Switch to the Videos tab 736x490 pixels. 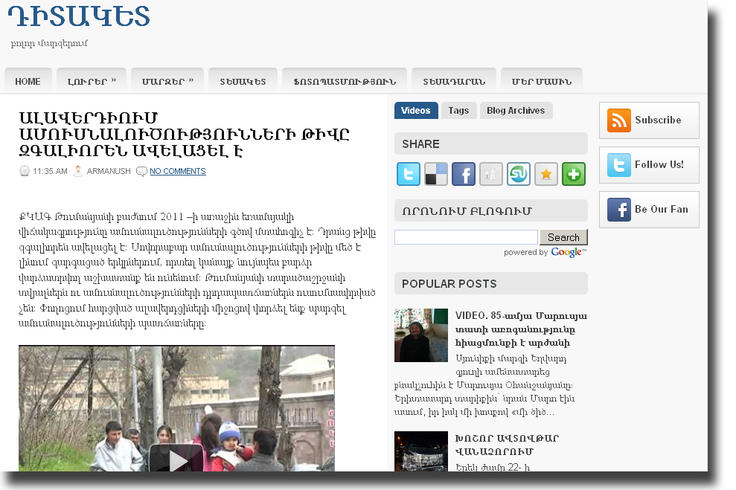415,111
